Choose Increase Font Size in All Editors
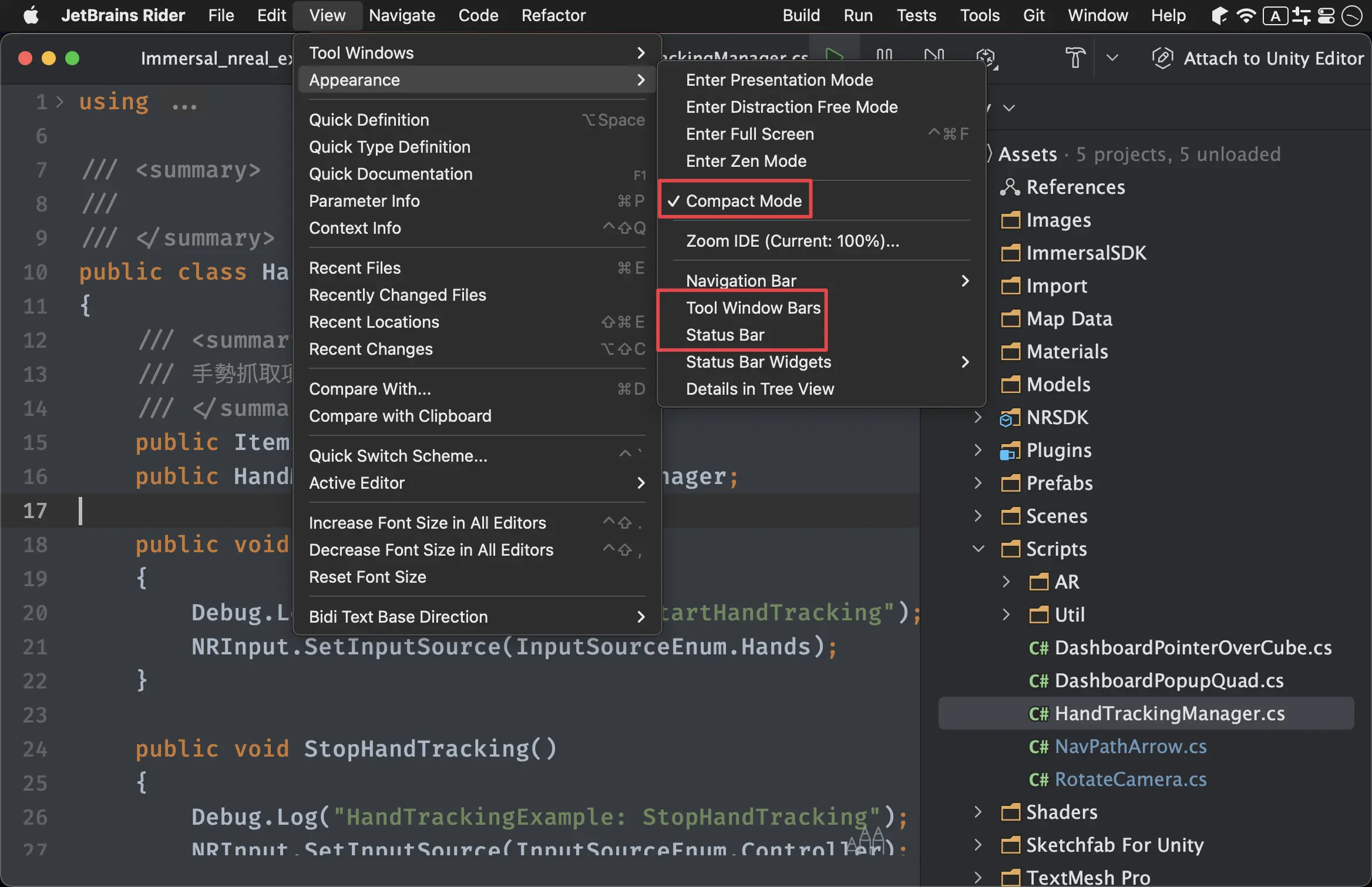1372x887 pixels. [477, 523]
